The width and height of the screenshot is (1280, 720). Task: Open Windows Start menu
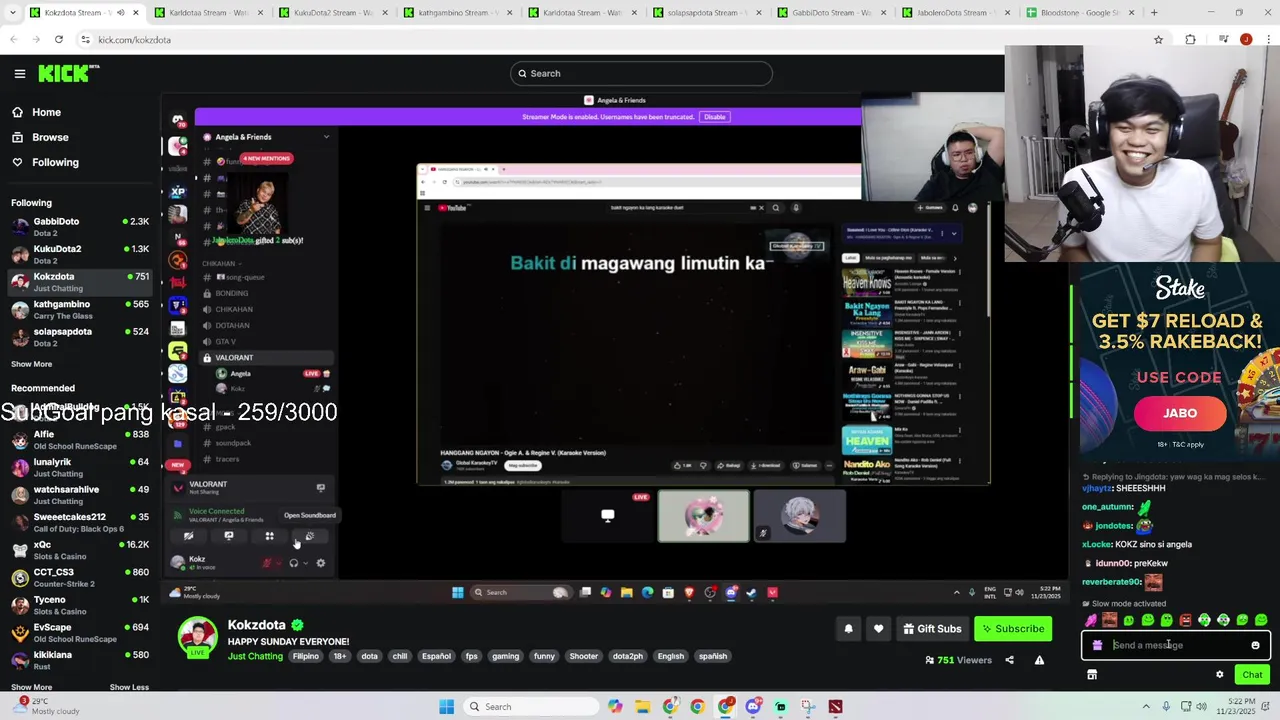click(446, 707)
